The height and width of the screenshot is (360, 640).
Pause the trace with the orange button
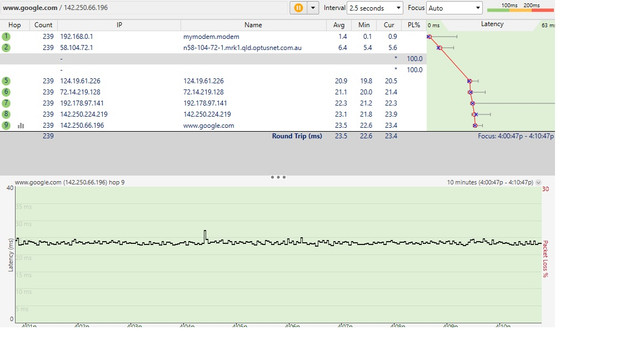click(x=298, y=8)
